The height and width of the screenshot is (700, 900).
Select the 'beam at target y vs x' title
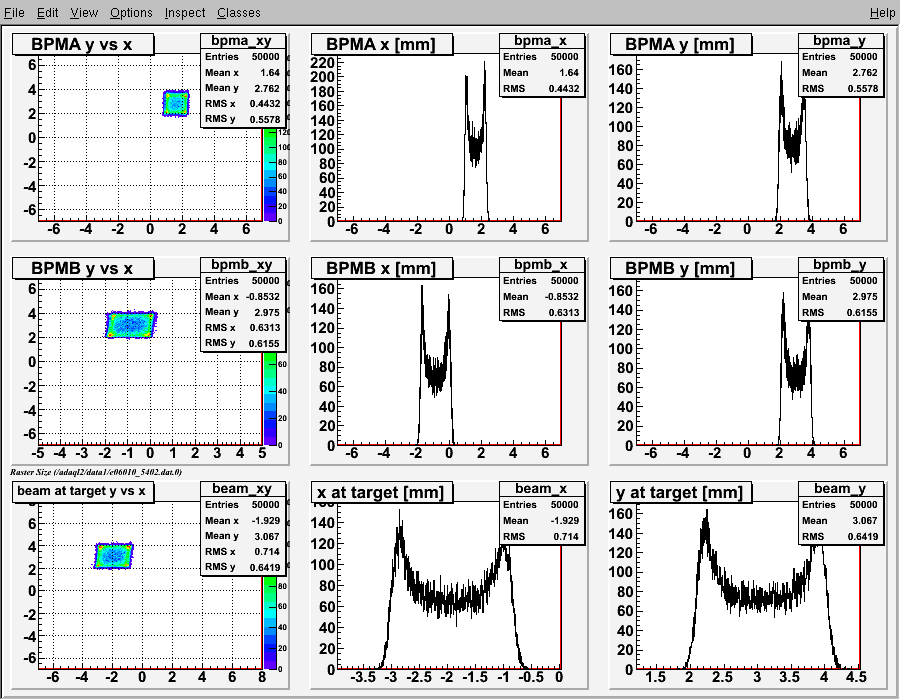click(83, 491)
